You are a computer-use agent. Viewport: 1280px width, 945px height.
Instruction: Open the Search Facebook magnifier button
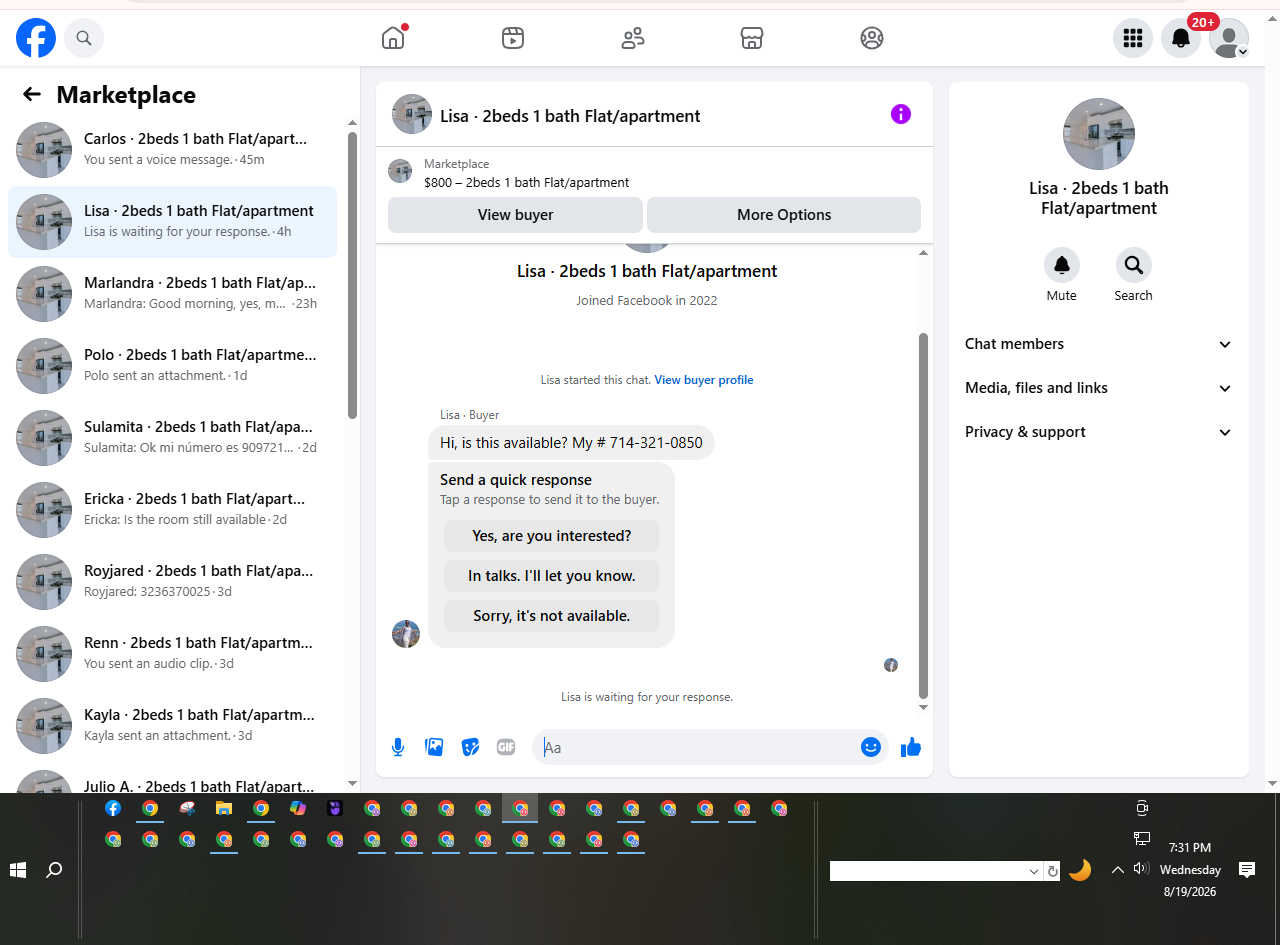coord(84,38)
